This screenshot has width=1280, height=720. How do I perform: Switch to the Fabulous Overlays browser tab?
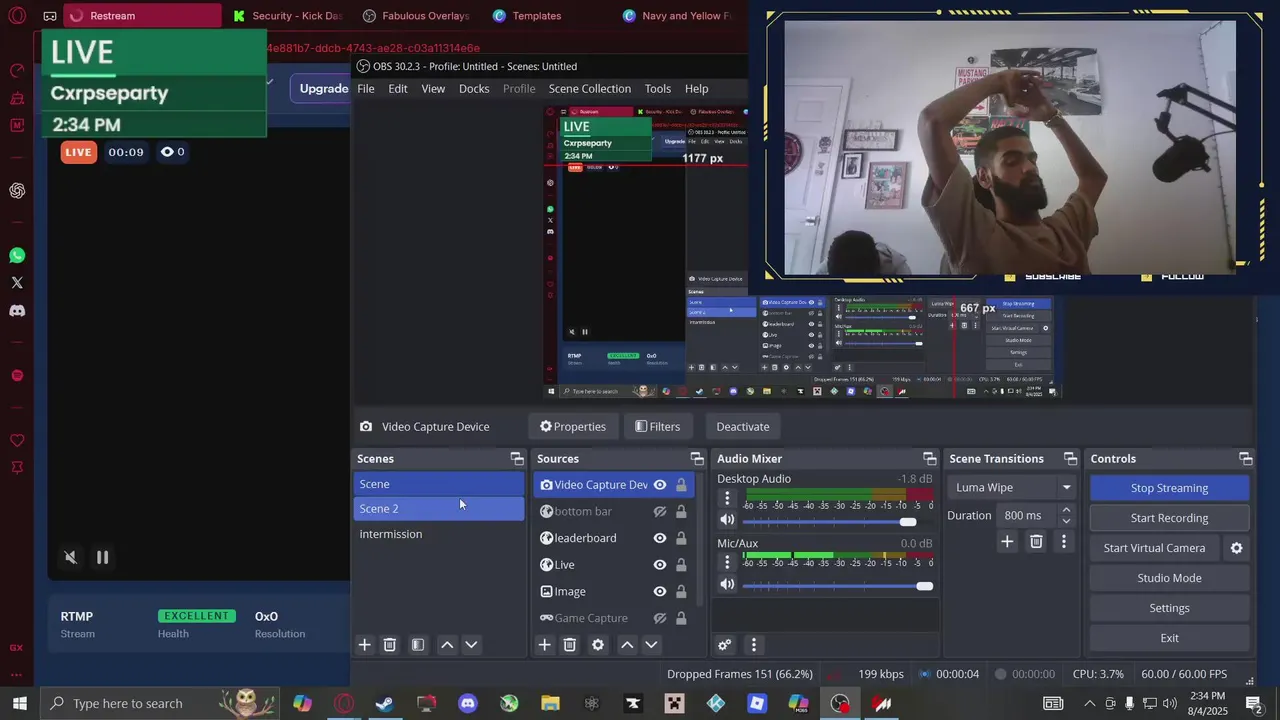(x=416, y=16)
